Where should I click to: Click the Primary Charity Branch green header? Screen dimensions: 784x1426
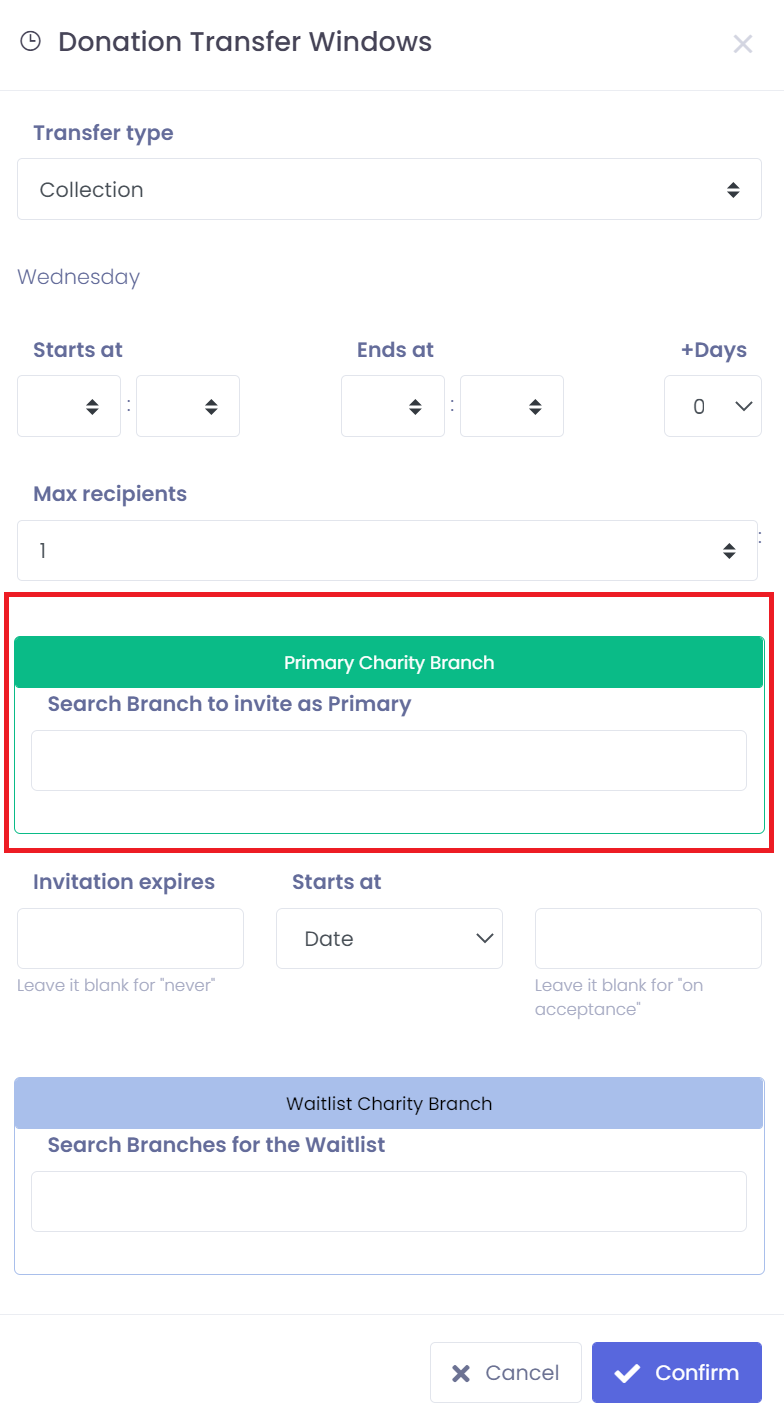pyautogui.click(x=389, y=662)
